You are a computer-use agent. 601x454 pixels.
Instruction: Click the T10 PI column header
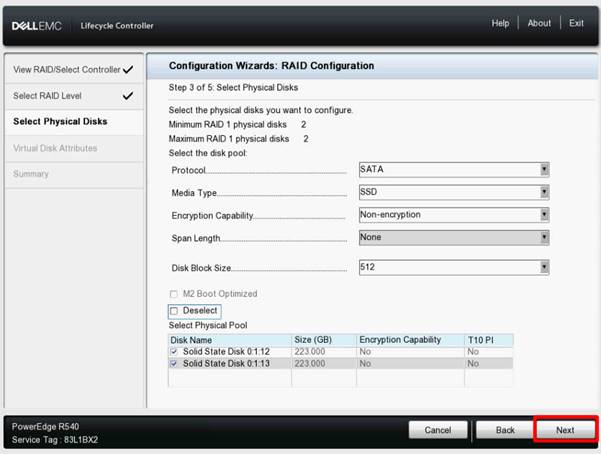[x=489, y=340]
